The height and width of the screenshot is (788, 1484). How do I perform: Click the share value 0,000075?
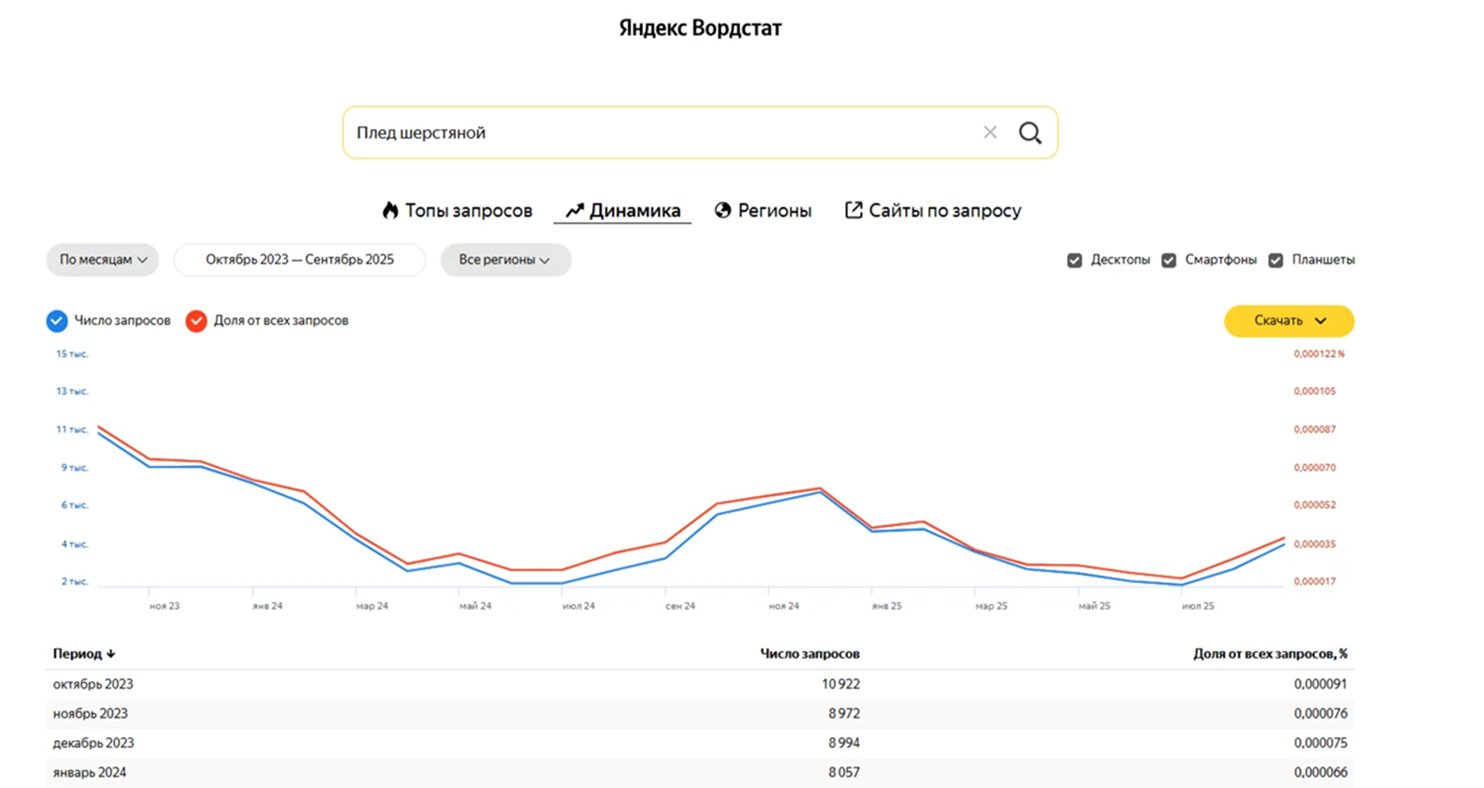1321,743
